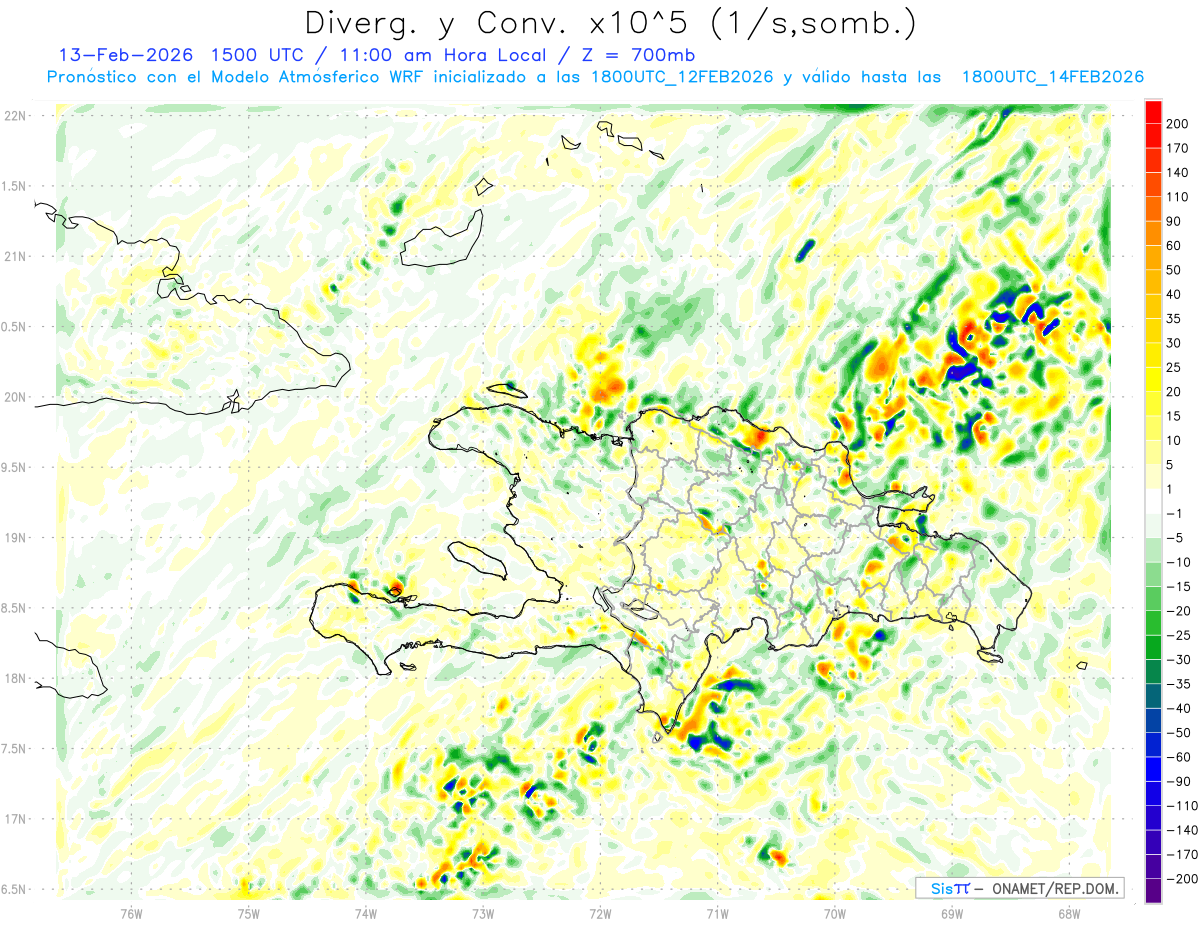Click the '71W' longitude label
The width and height of the screenshot is (1200, 927).
click(717, 912)
